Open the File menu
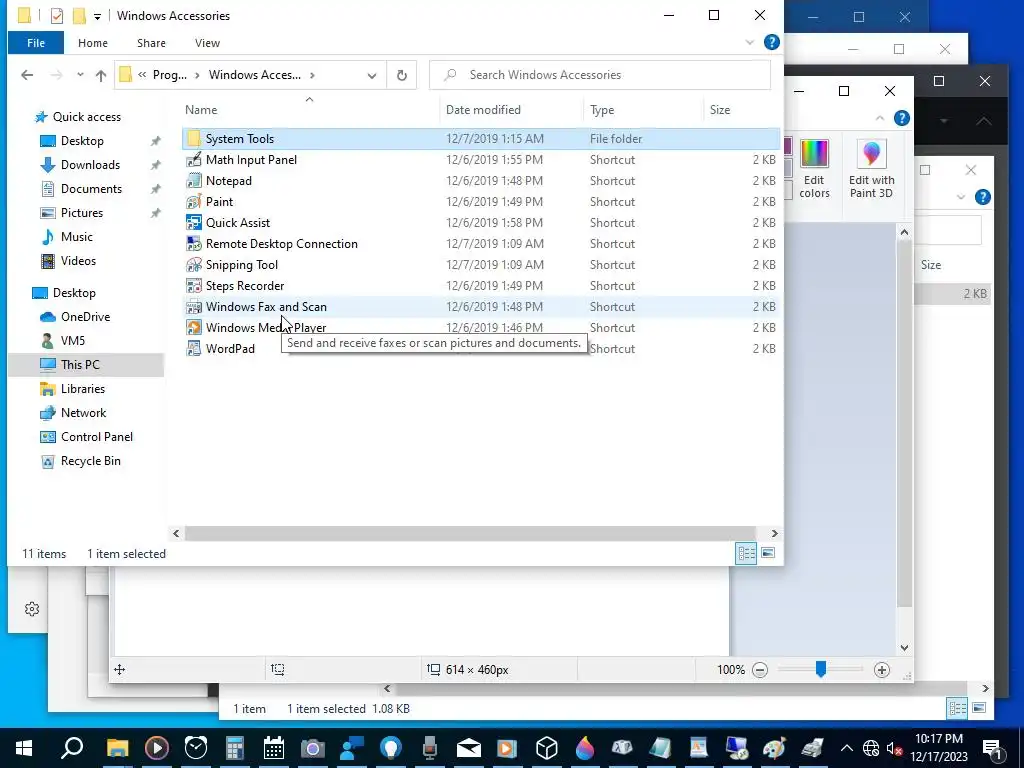 36,43
